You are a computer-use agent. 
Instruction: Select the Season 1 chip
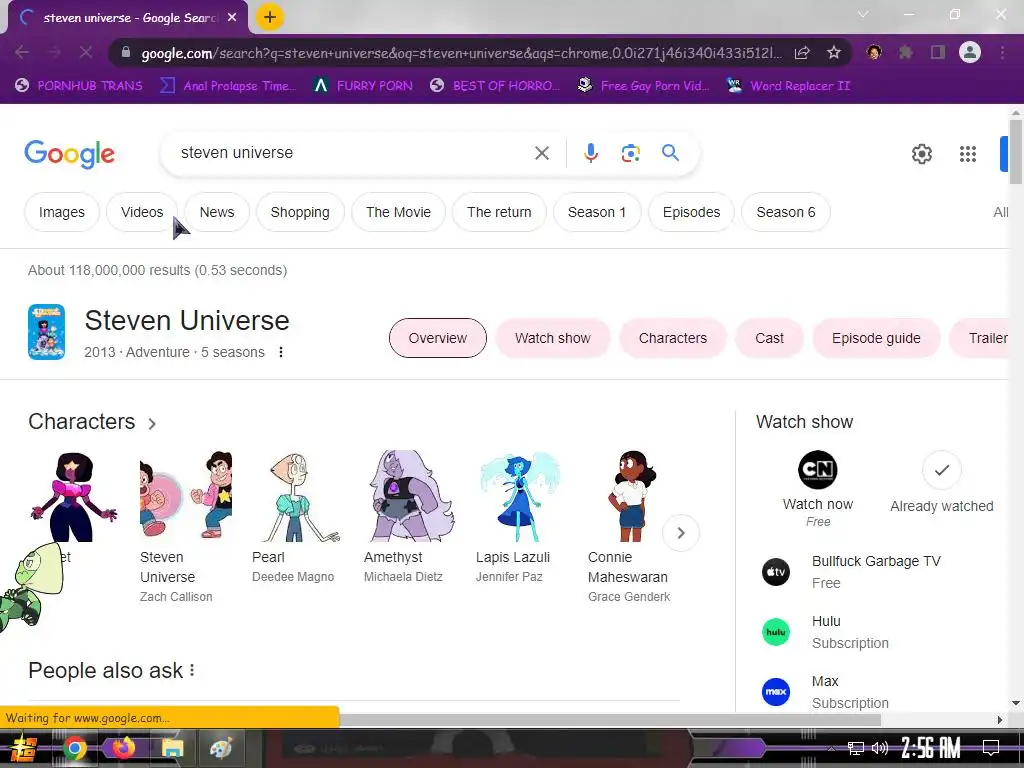tap(597, 212)
